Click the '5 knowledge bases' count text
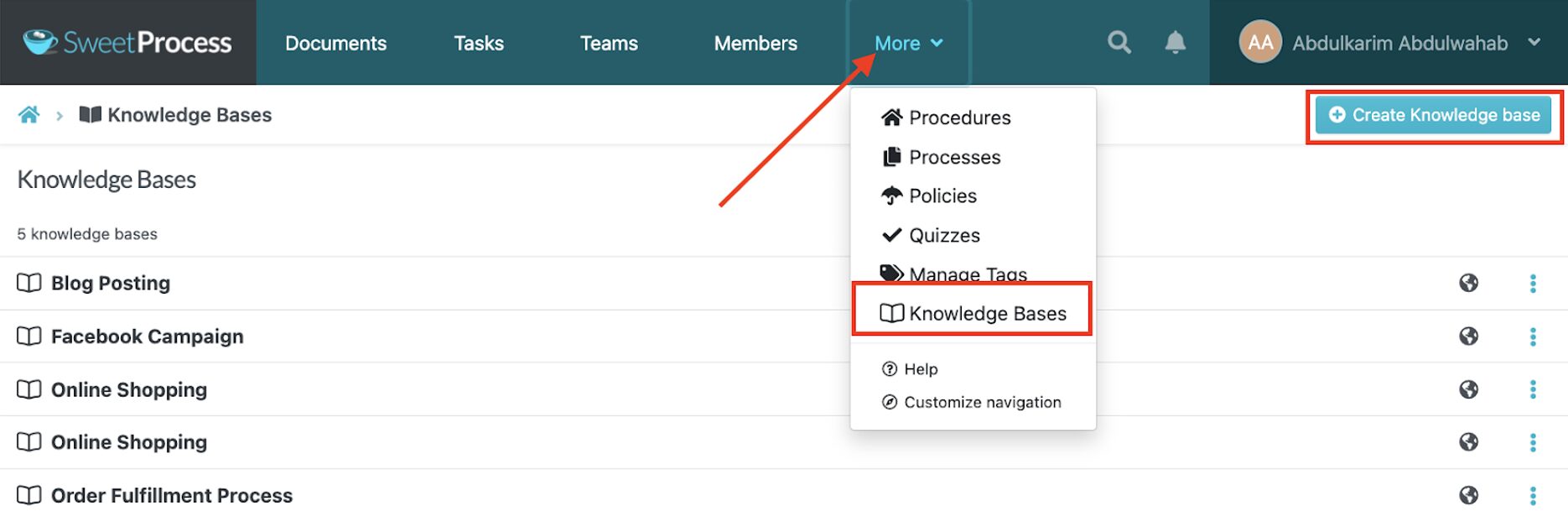 pos(87,234)
